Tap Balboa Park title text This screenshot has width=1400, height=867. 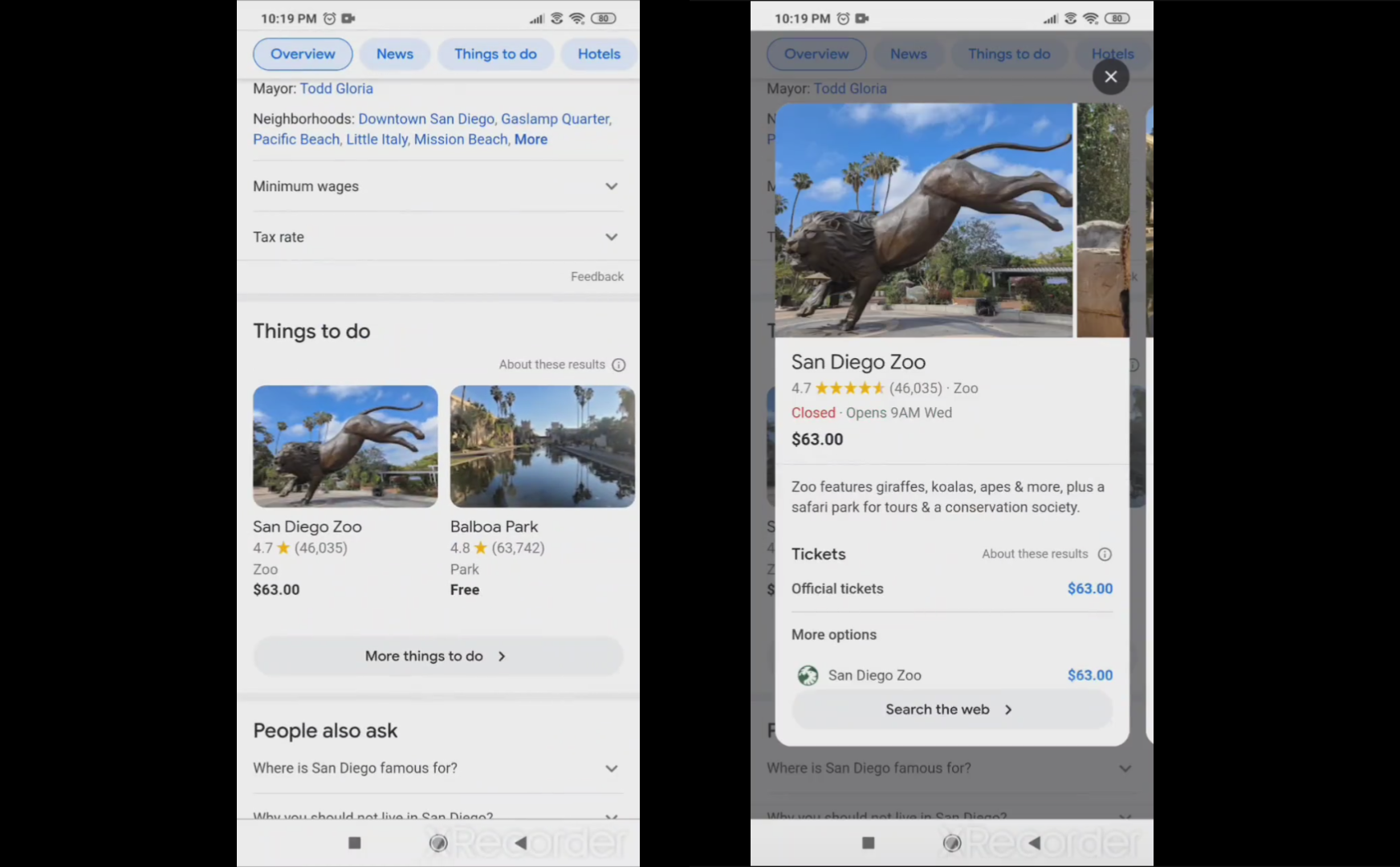[x=494, y=527]
